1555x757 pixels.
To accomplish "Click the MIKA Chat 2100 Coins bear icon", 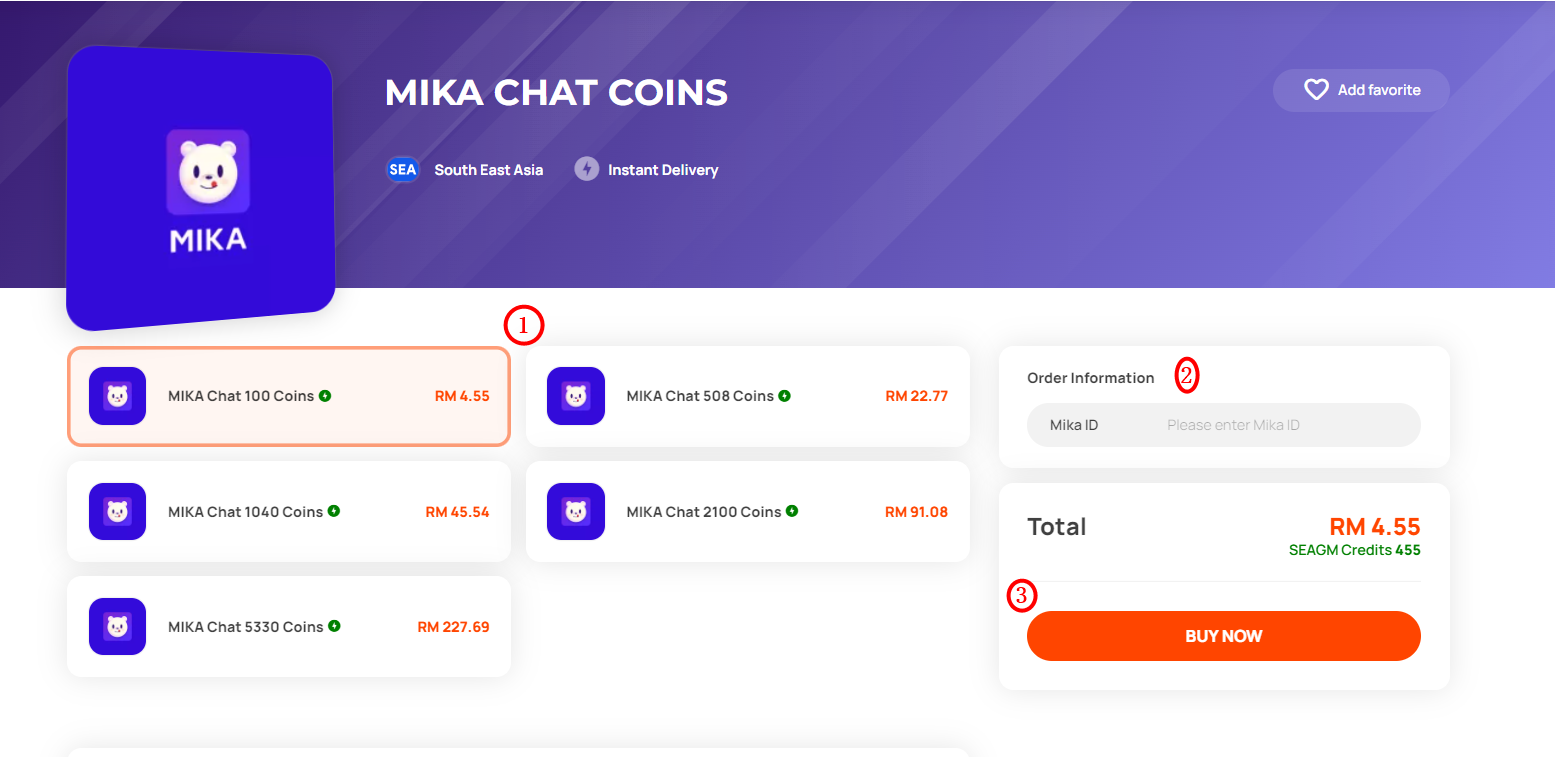I will click(576, 512).
